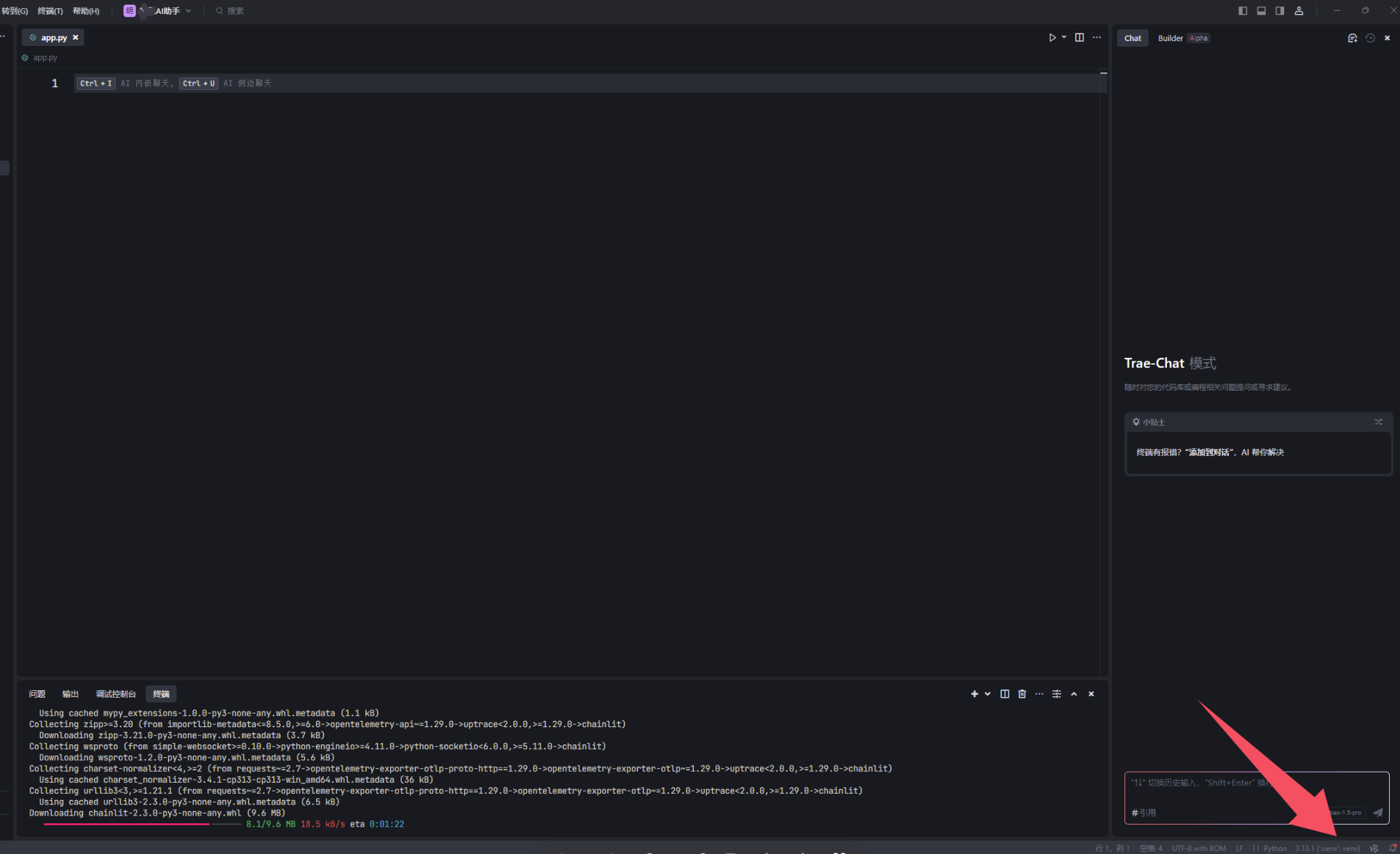Switch to the Builder tab
Viewport: 1400px width, 854px height.
[x=1170, y=38]
